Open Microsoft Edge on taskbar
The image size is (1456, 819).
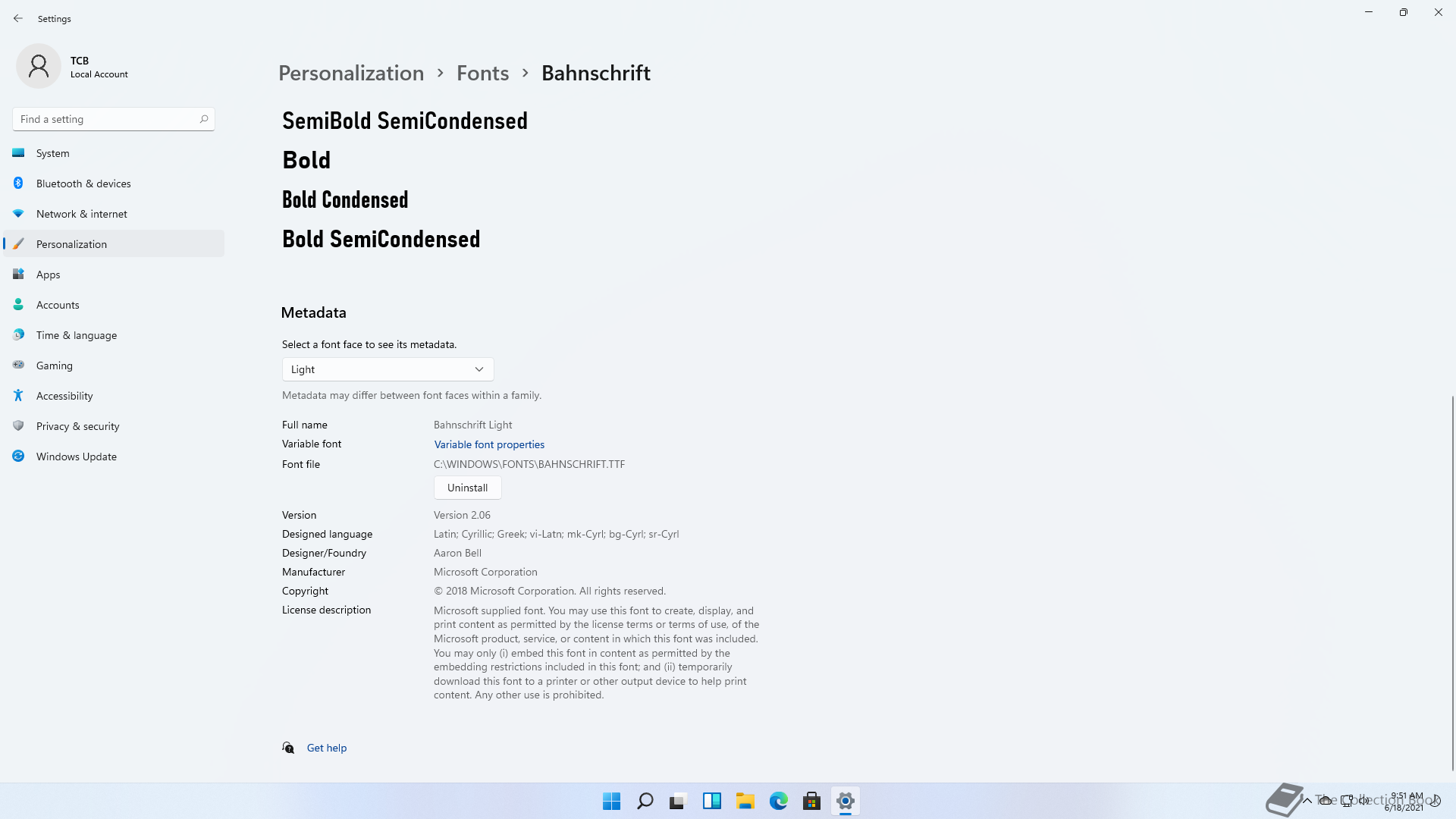point(778,801)
